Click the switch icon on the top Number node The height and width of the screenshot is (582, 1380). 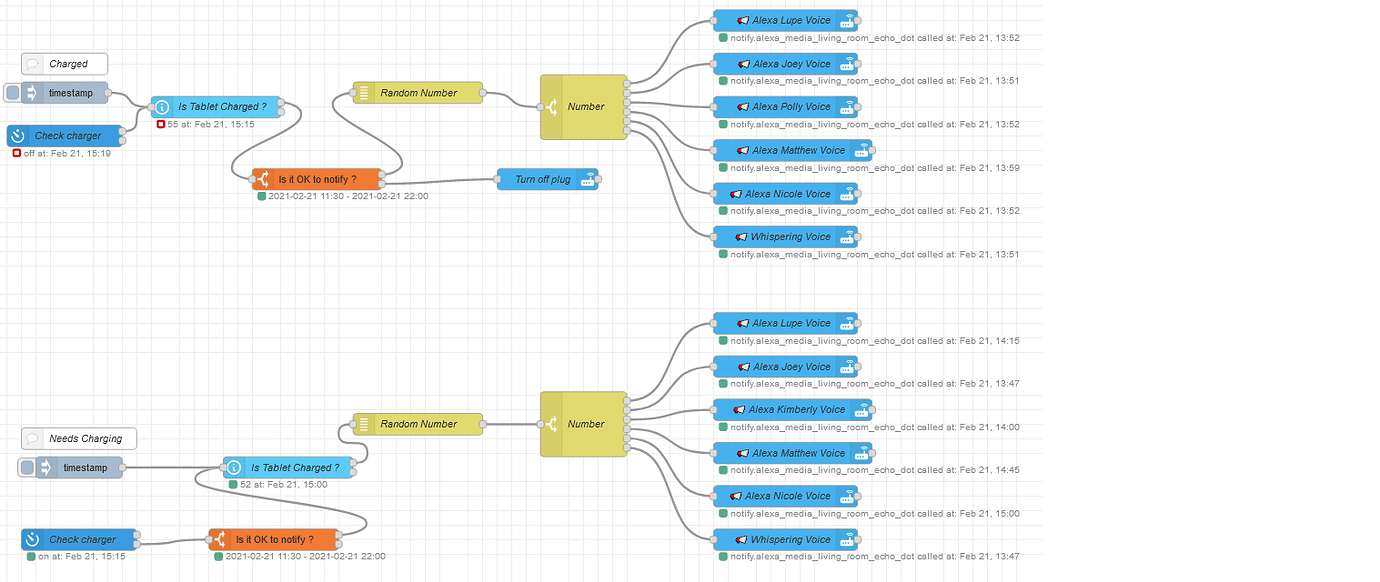click(553, 106)
